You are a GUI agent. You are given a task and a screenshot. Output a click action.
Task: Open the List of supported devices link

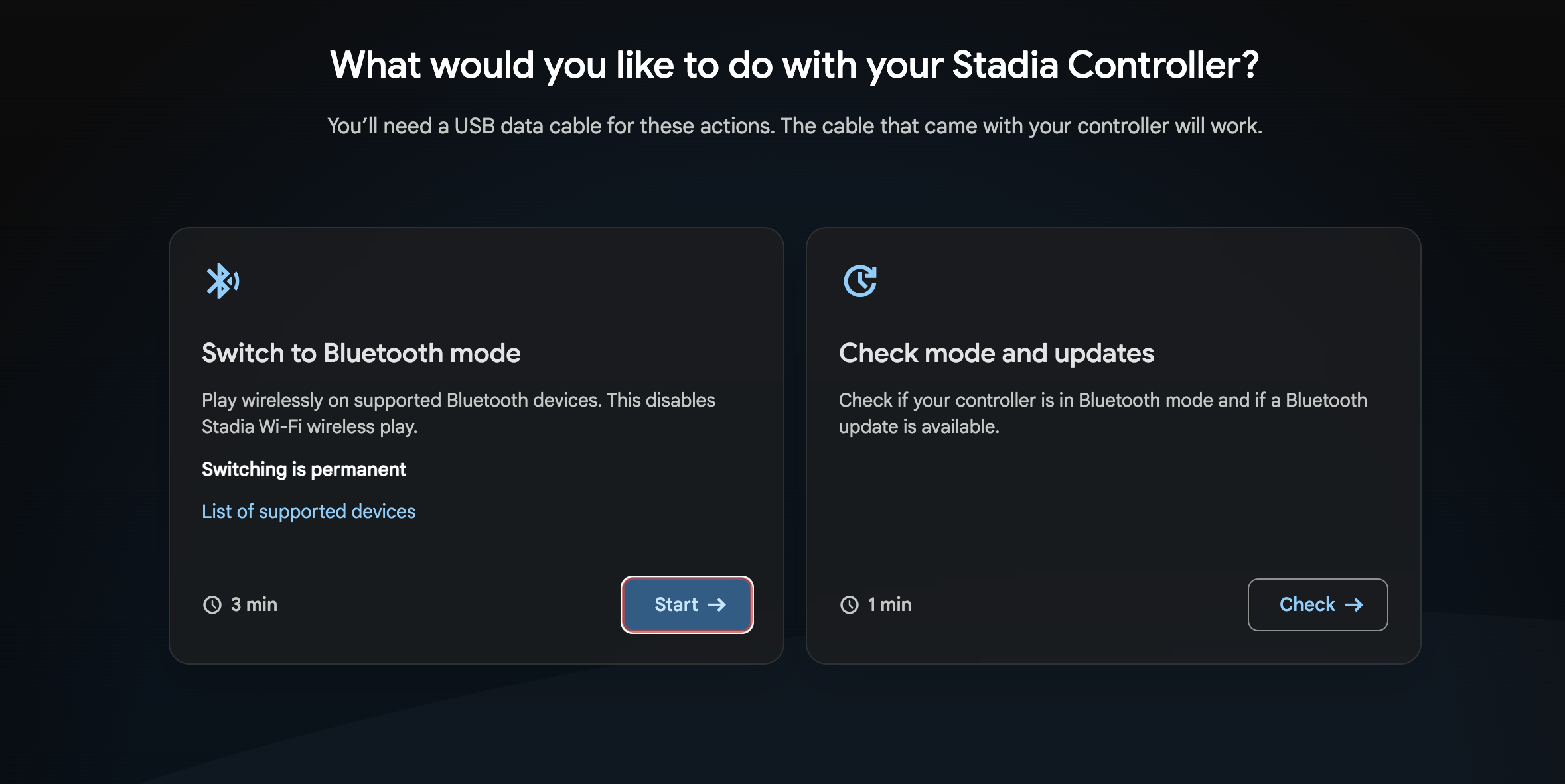(309, 511)
